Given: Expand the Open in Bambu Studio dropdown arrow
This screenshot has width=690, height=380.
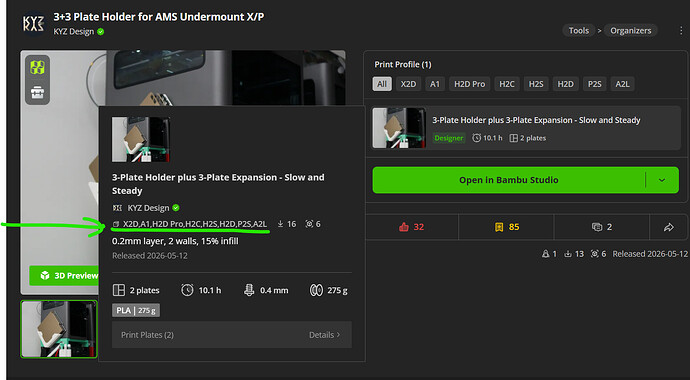Looking at the screenshot, I should 662,180.
